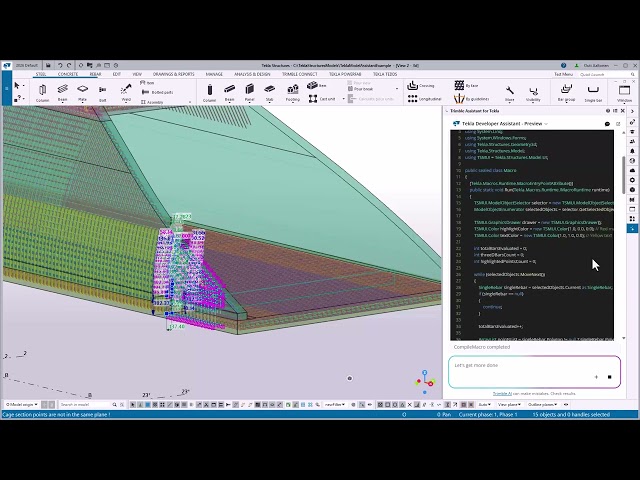Select the Single bar tool
Viewport: 640px width, 480px height.
[593, 93]
